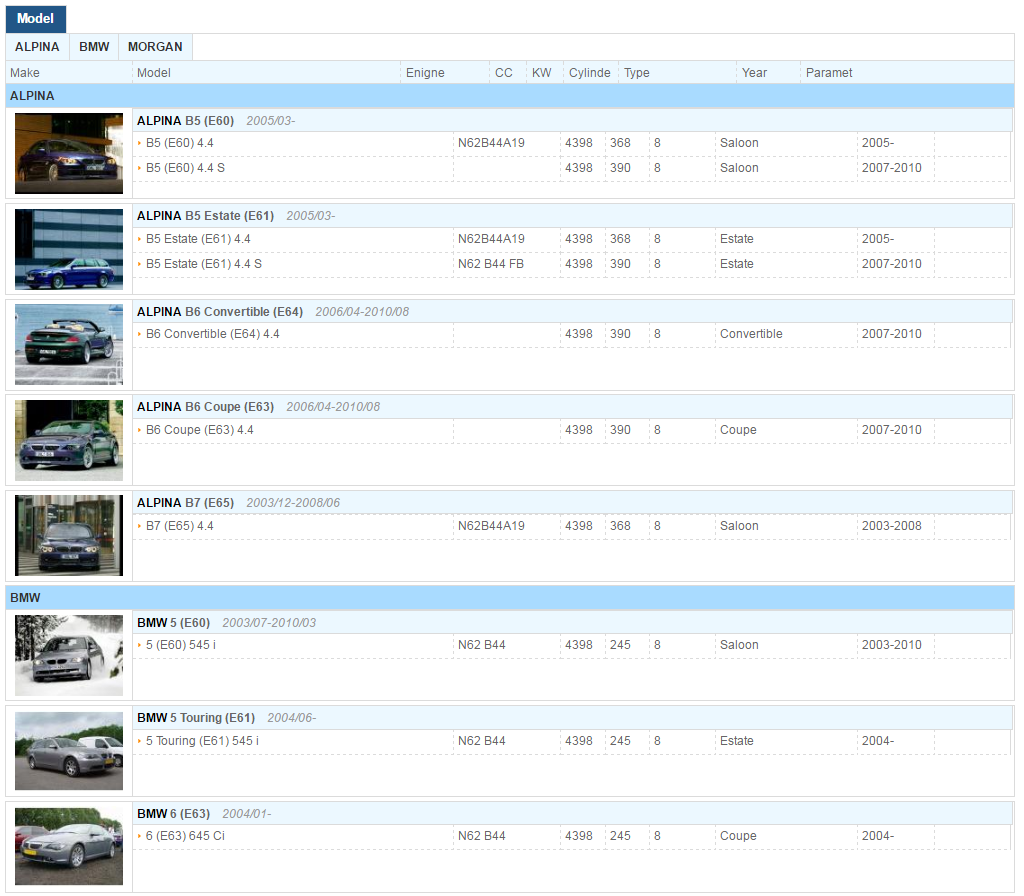Select the 5 (E60) 545 i variant
This screenshot has width=1024, height=896.
[181, 645]
